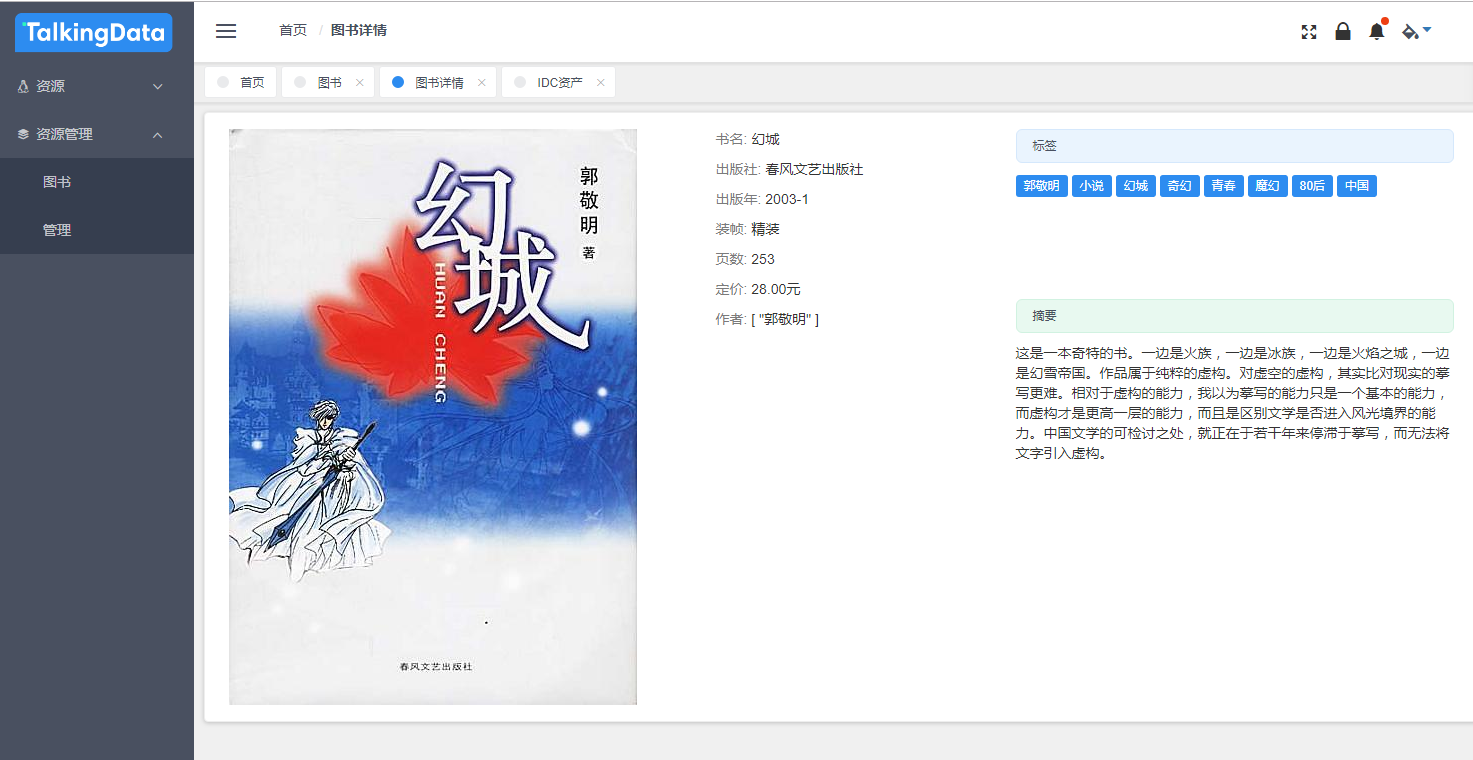Screen dimensions: 1473x760
Task: Close the IDC资产 tab
Action: point(601,83)
